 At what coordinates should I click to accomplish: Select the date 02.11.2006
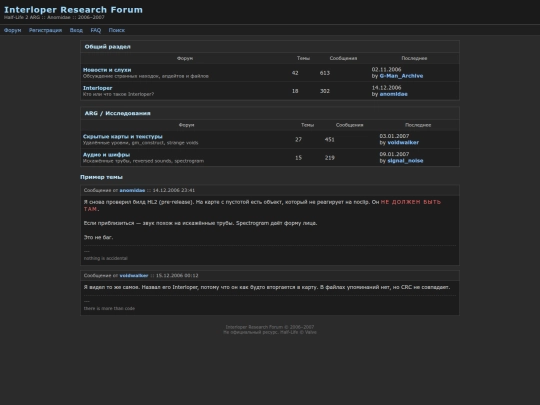(x=386, y=70)
